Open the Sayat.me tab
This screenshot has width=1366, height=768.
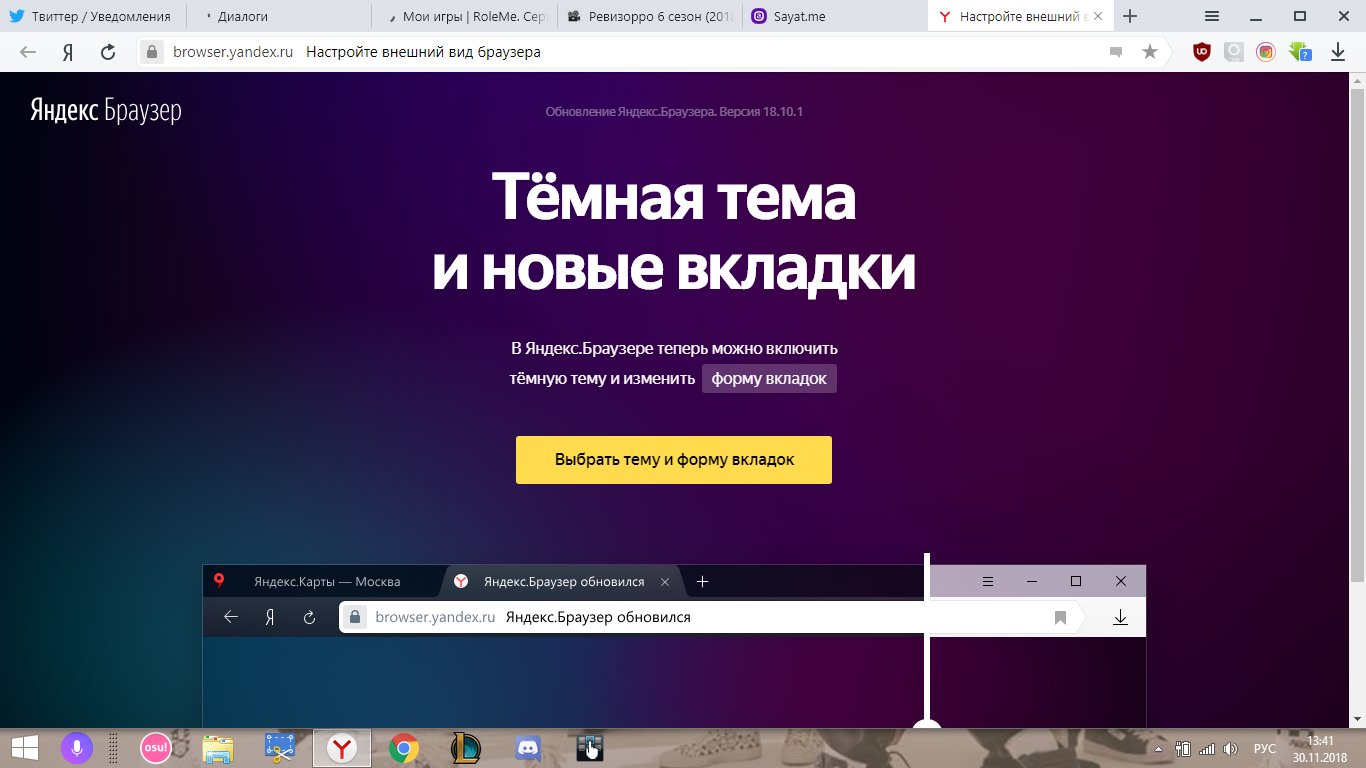[835, 17]
